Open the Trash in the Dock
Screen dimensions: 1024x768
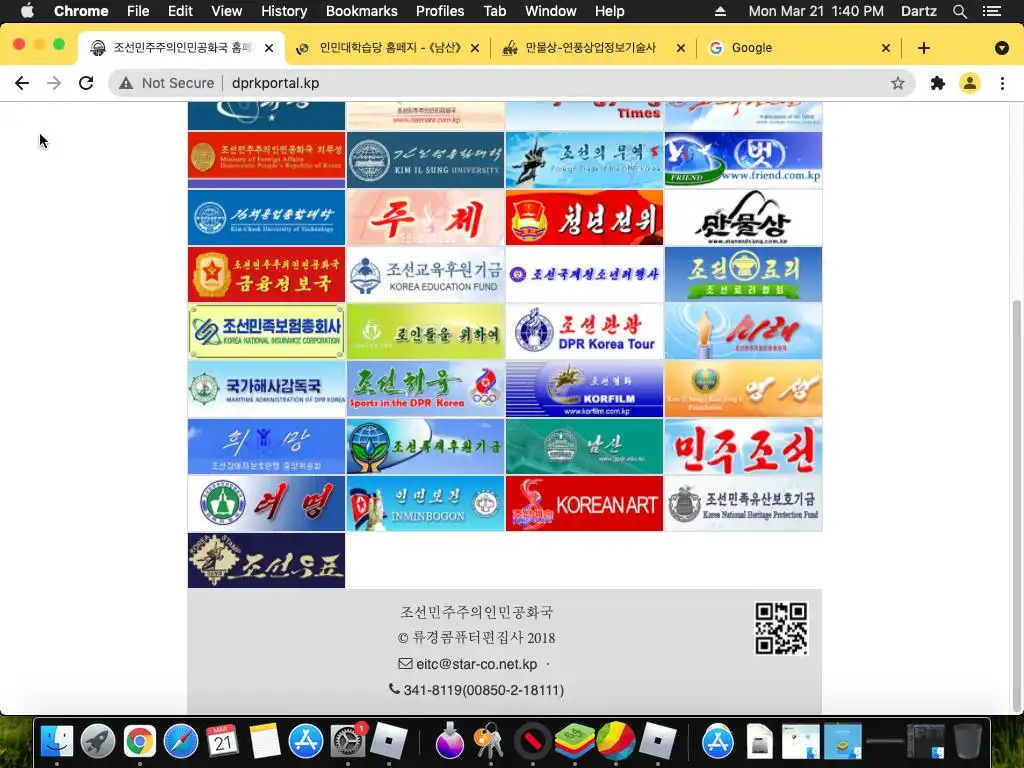click(x=967, y=741)
